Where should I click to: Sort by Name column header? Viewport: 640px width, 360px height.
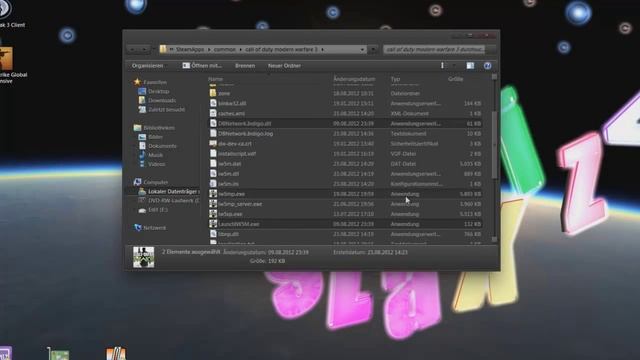tap(215, 79)
